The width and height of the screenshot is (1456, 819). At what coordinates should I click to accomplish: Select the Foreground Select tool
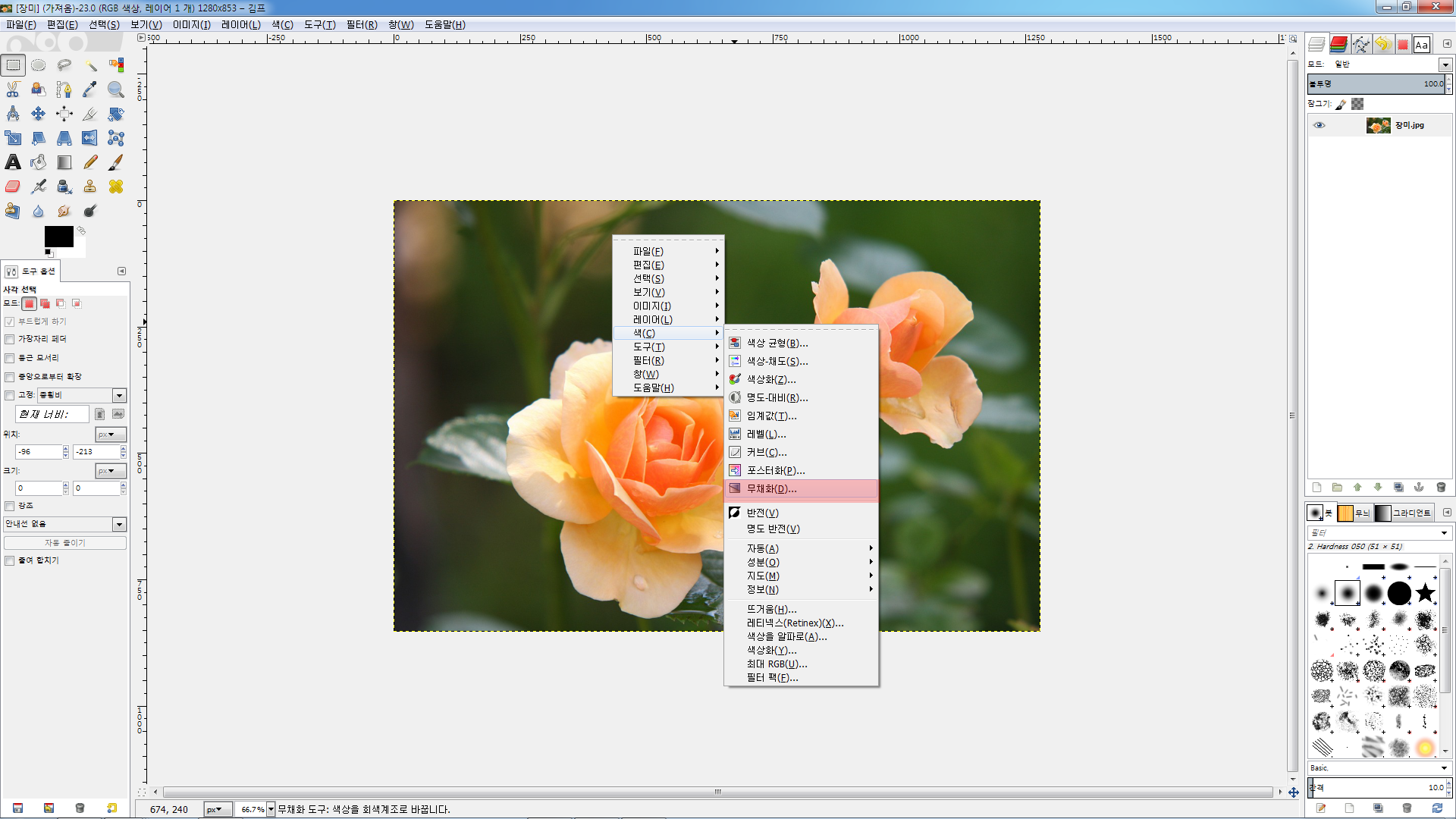coord(39,89)
